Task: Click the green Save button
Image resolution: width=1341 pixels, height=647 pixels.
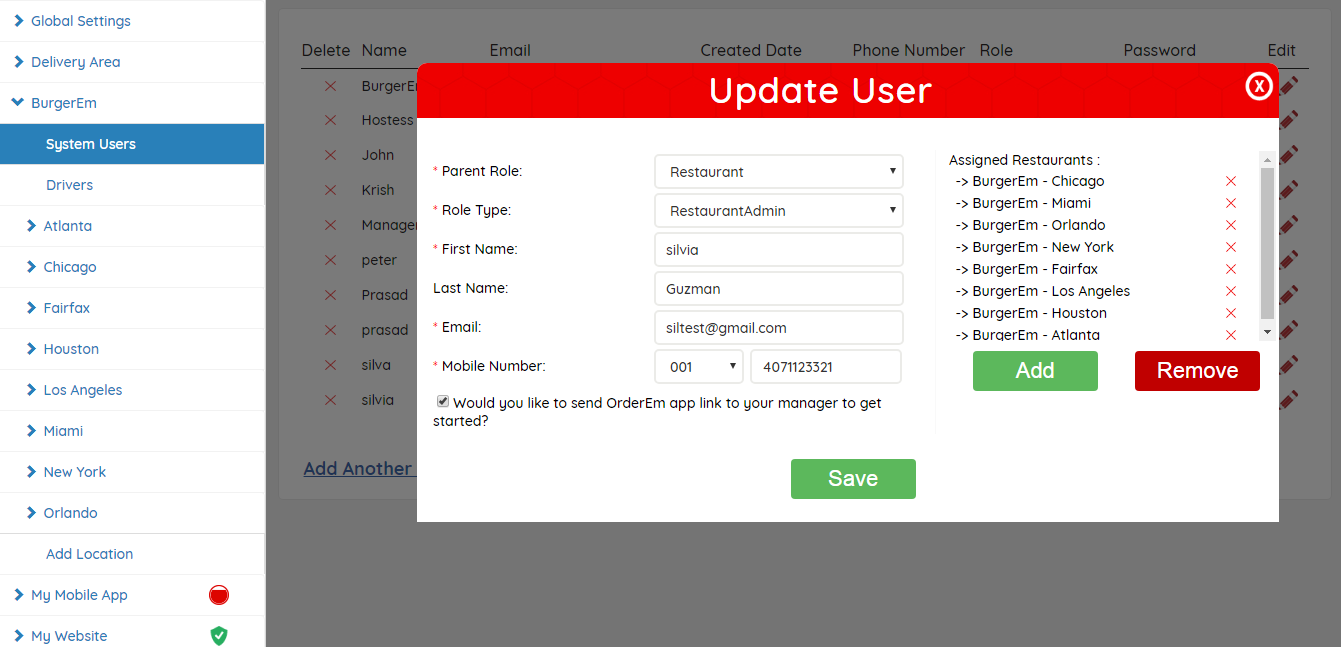Action: pyautogui.click(x=853, y=479)
